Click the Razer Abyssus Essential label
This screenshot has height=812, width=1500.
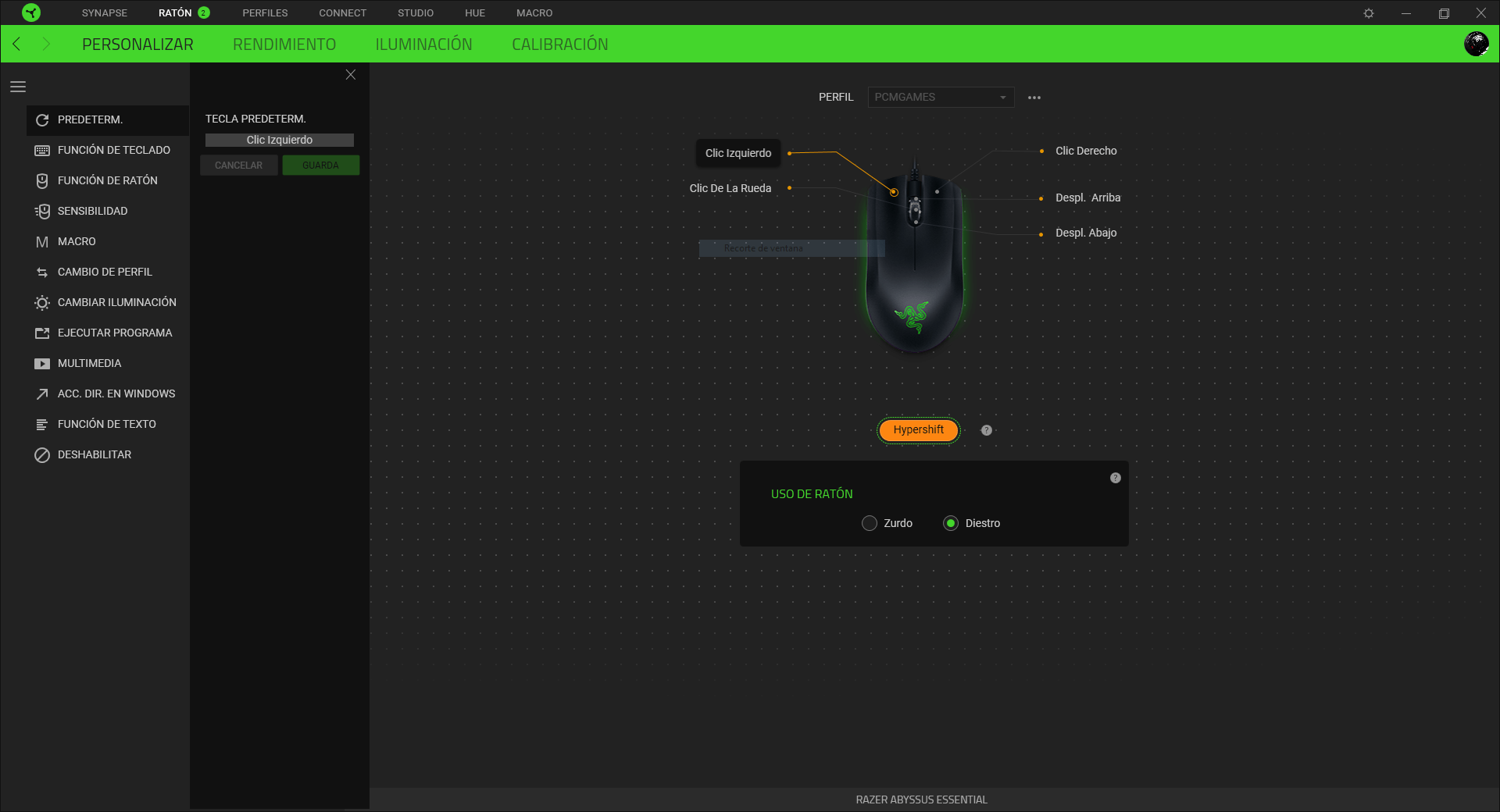[x=921, y=800]
